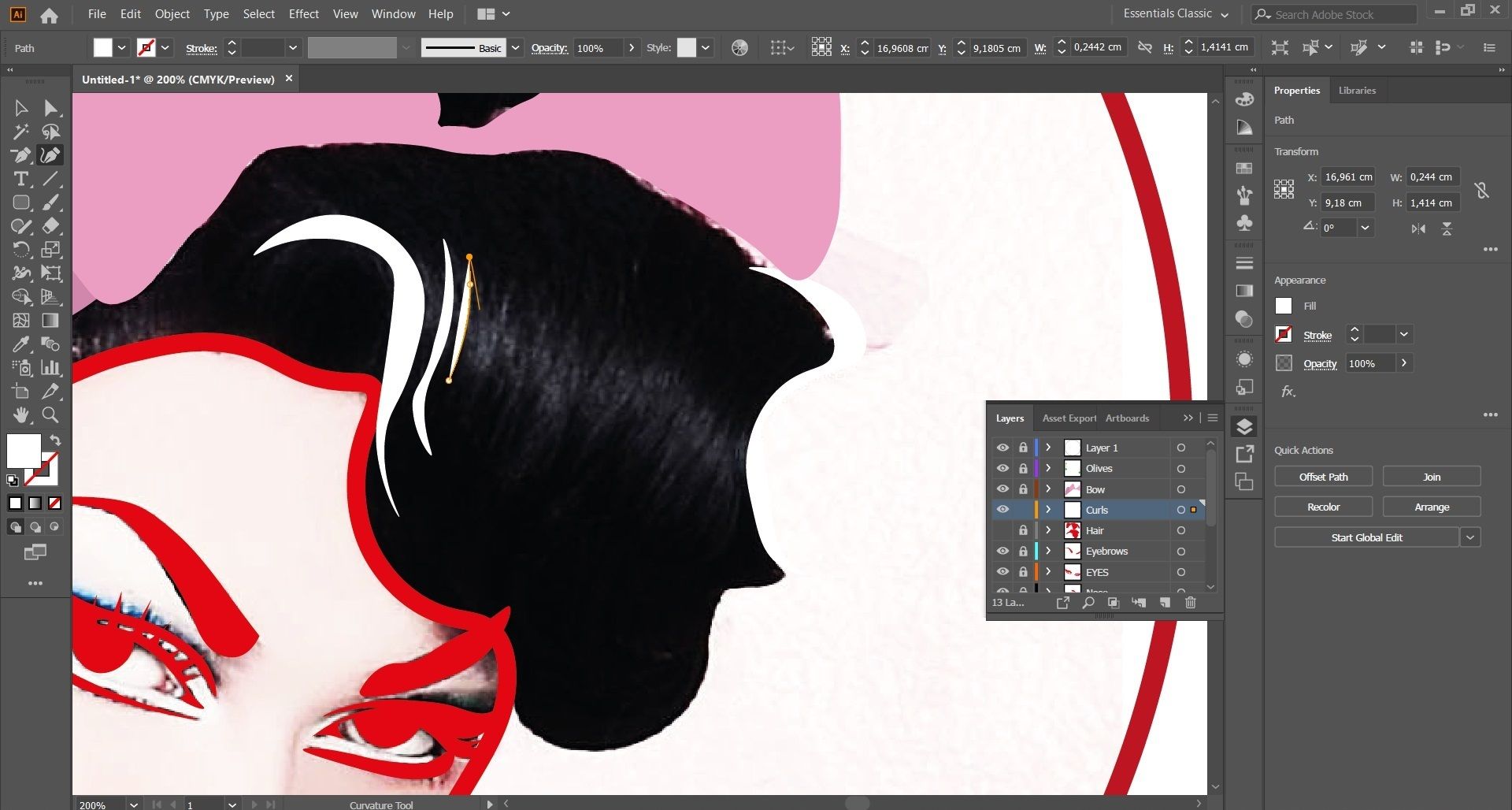This screenshot has width=1512, height=810.
Task: Select the Curvature tool
Action: point(50,155)
